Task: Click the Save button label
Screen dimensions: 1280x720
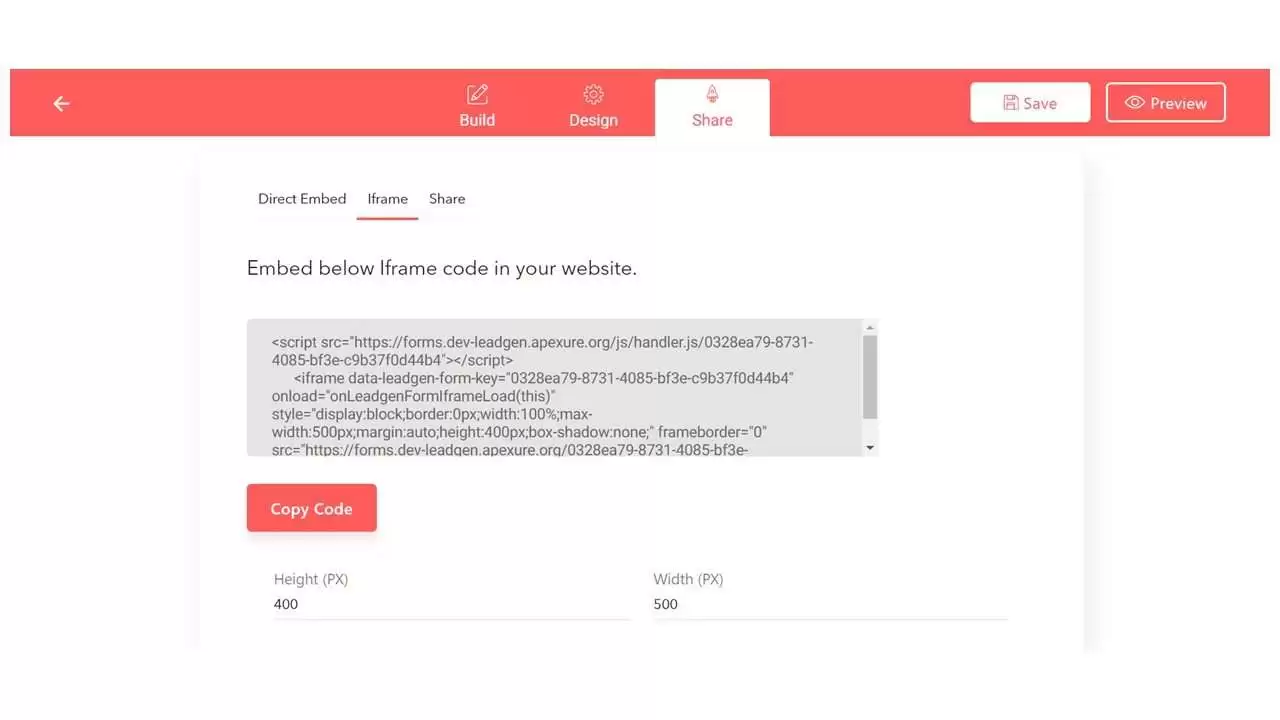Action: [1040, 103]
